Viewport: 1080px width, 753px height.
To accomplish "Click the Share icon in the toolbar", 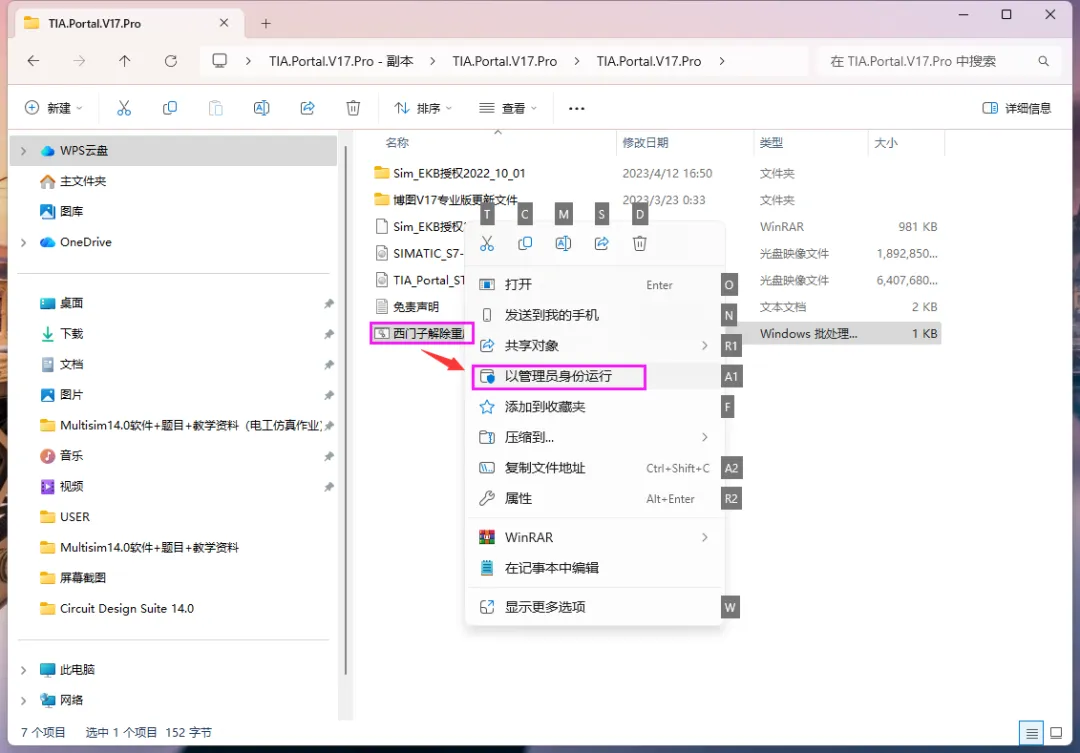I will coord(307,108).
